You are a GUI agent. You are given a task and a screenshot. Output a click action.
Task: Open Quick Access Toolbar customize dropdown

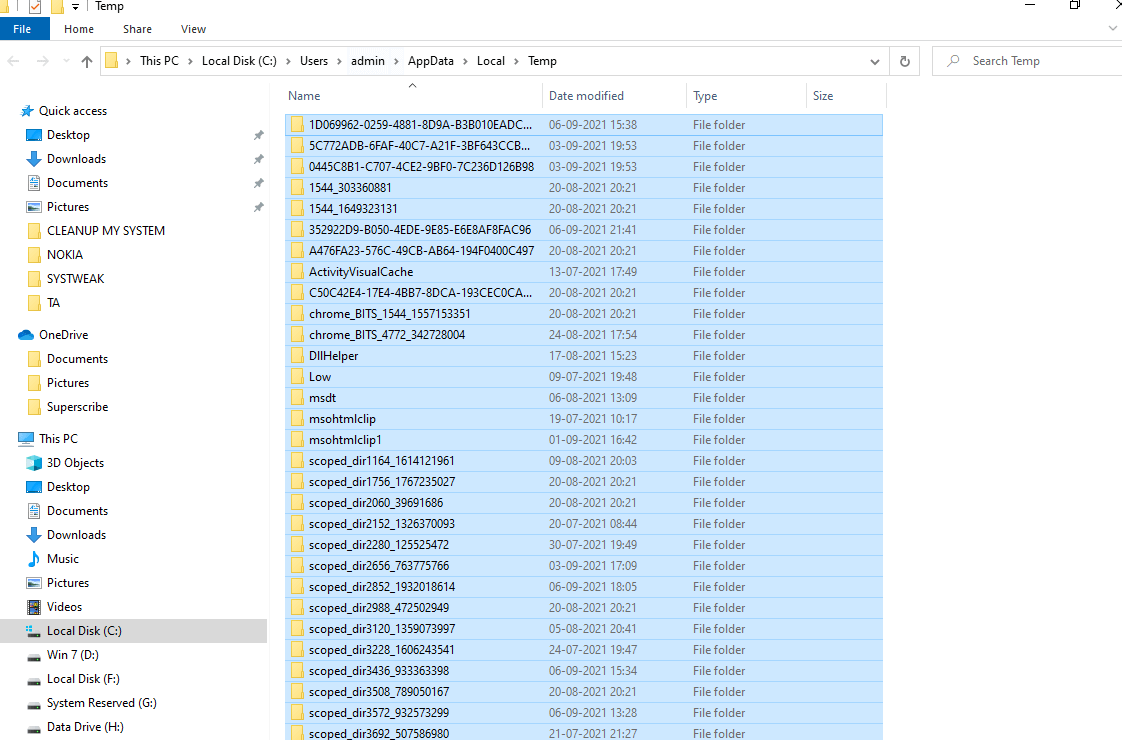[76, 7]
